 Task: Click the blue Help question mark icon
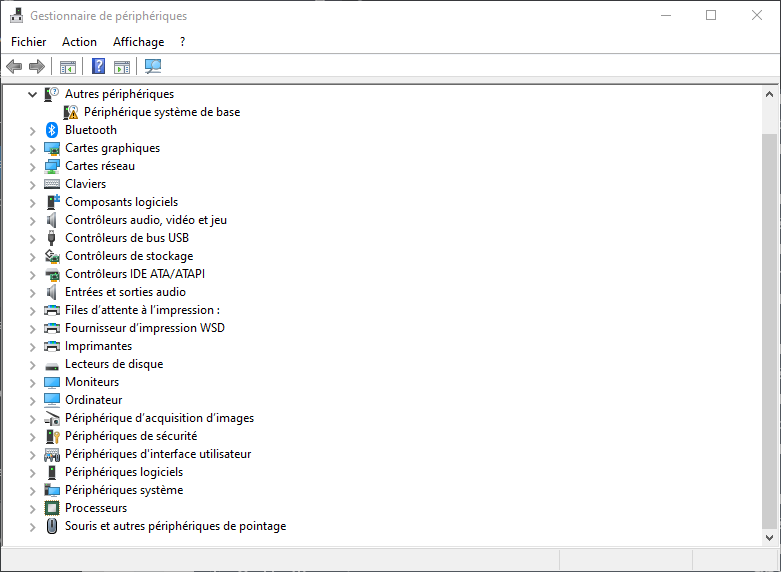98,67
